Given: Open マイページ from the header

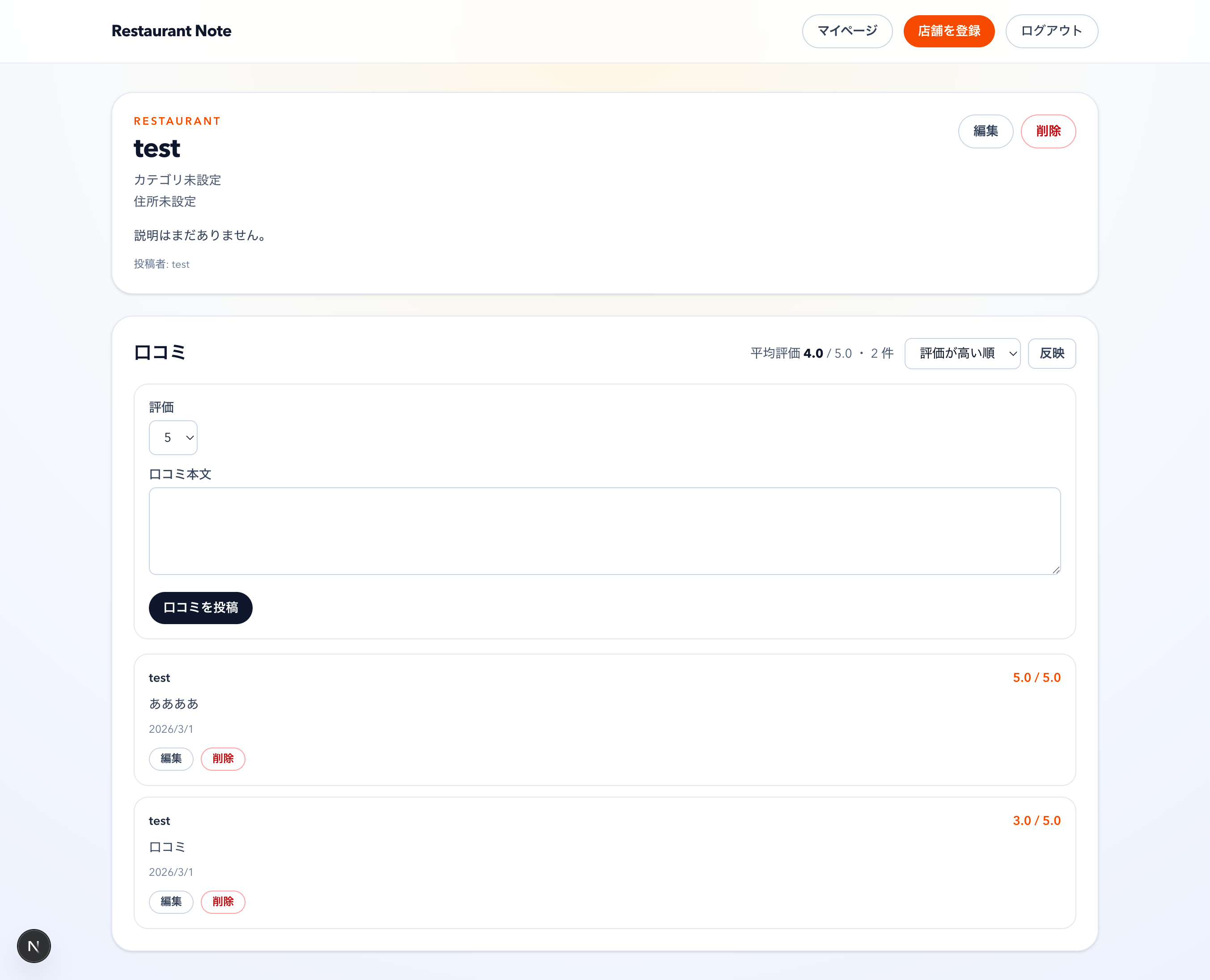Looking at the screenshot, I should click(x=847, y=31).
